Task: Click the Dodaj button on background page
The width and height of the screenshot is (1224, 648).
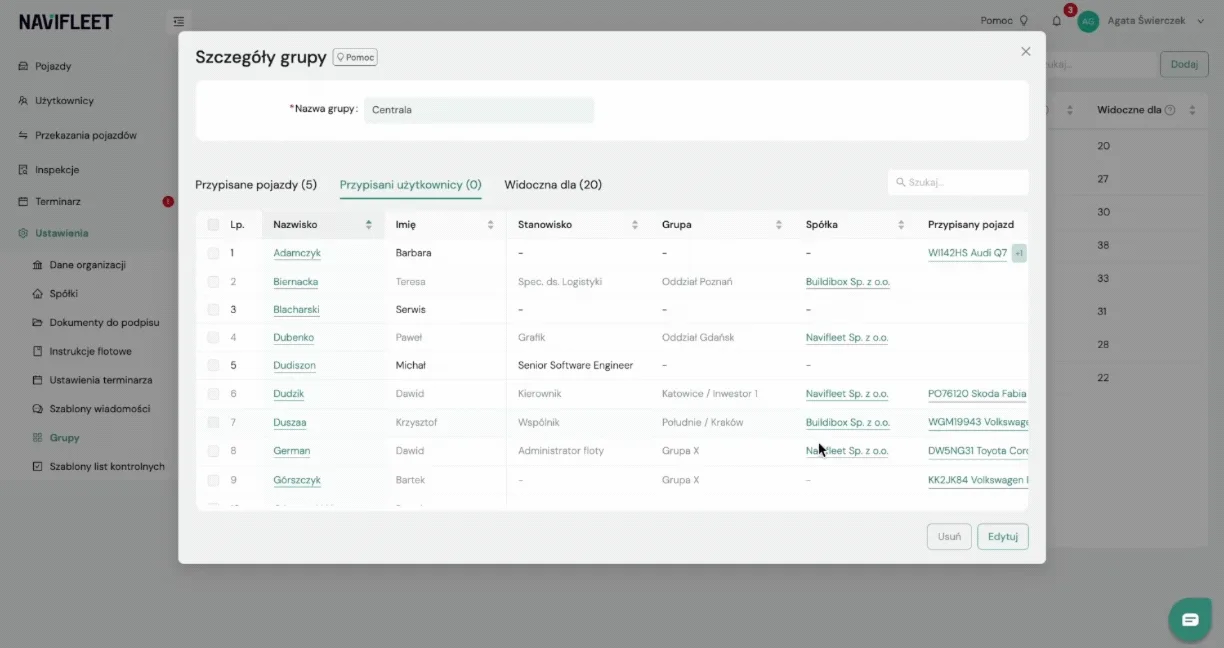Action: tap(1184, 65)
